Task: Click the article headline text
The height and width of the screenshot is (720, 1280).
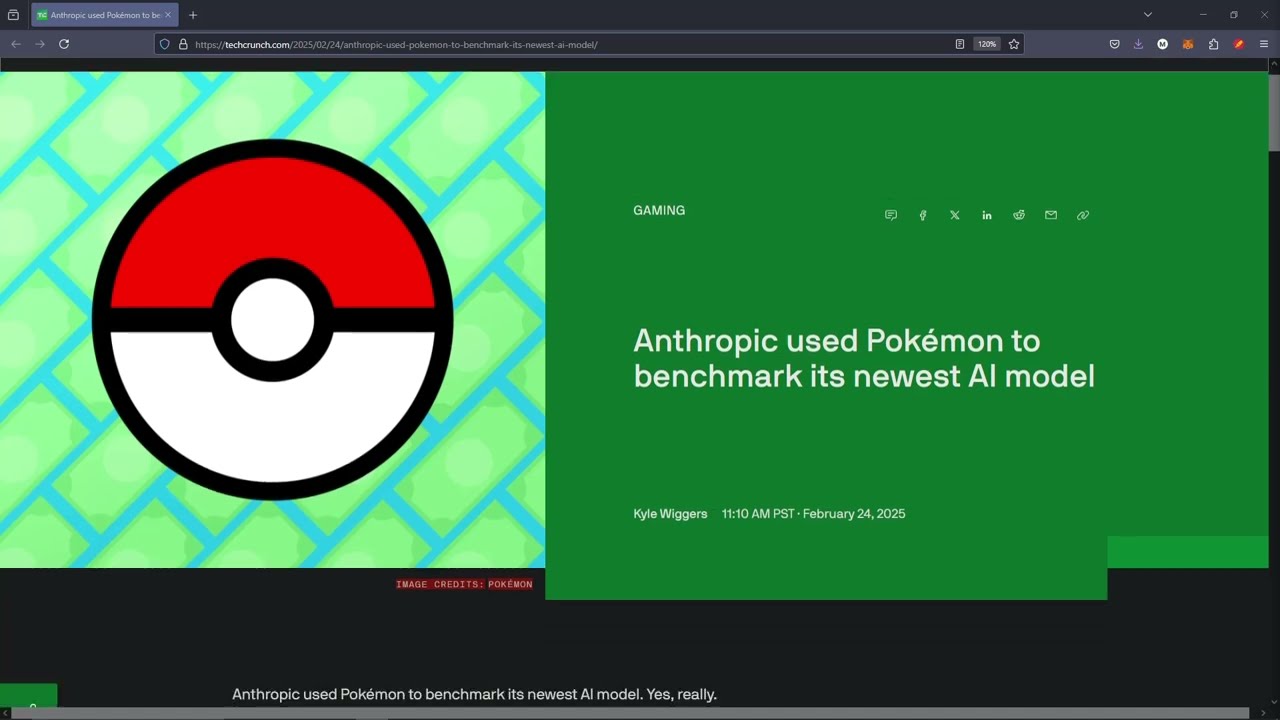Action: (864, 358)
